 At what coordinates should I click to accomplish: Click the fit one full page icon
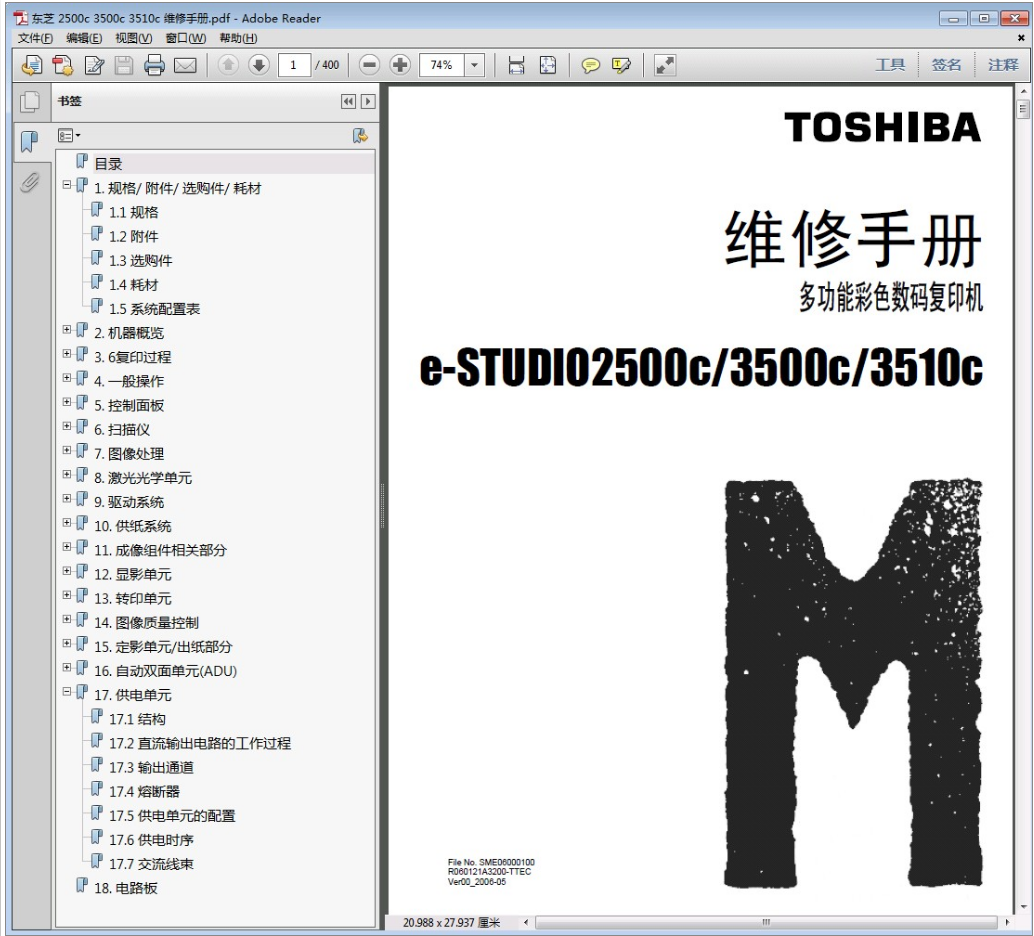coord(547,65)
